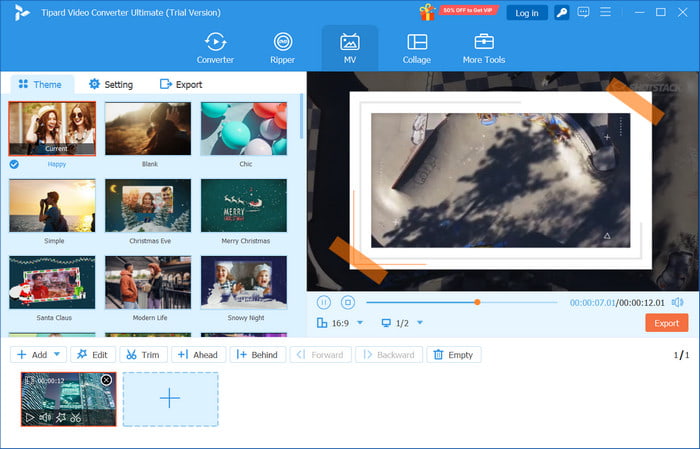Click the key register icon
Image resolution: width=700 pixels, height=449 pixels.
[x=562, y=13]
